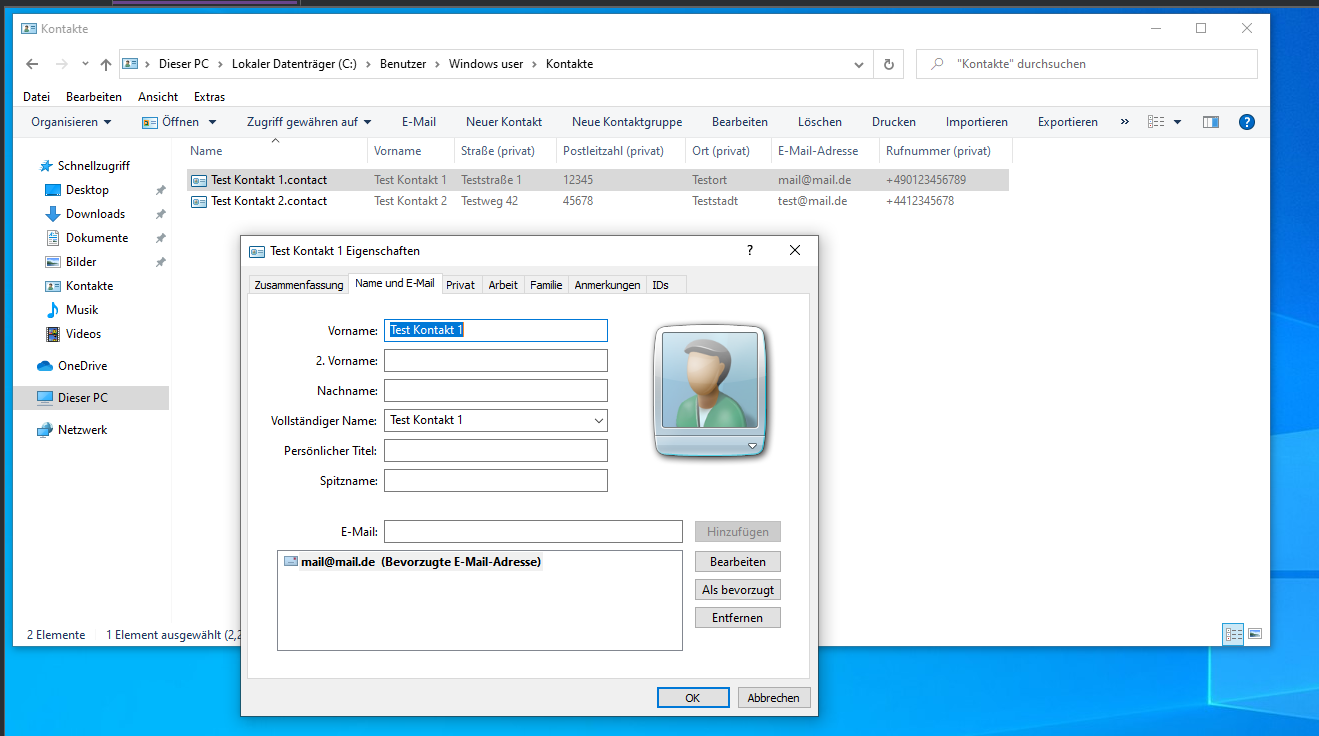This screenshot has height=736, width=1319.
Task: Open Downloads in quick access
Action: pyautogui.click(x=95, y=214)
